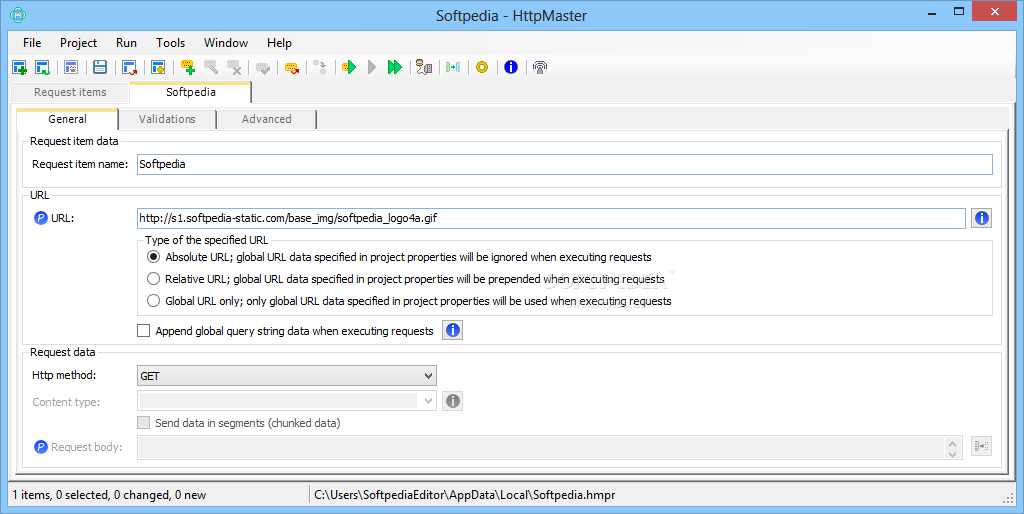Click the 'Request item name:' label
Viewport: 1024px width, 514px height.
coord(80,164)
